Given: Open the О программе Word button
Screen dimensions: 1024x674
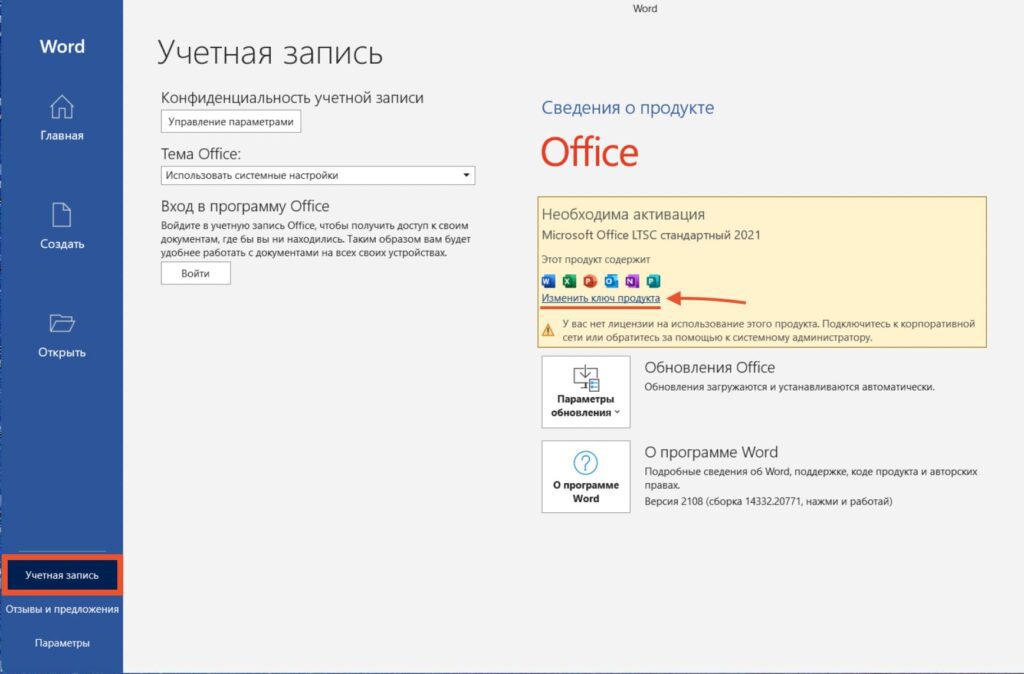Looking at the screenshot, I should (x=586, y=477).
